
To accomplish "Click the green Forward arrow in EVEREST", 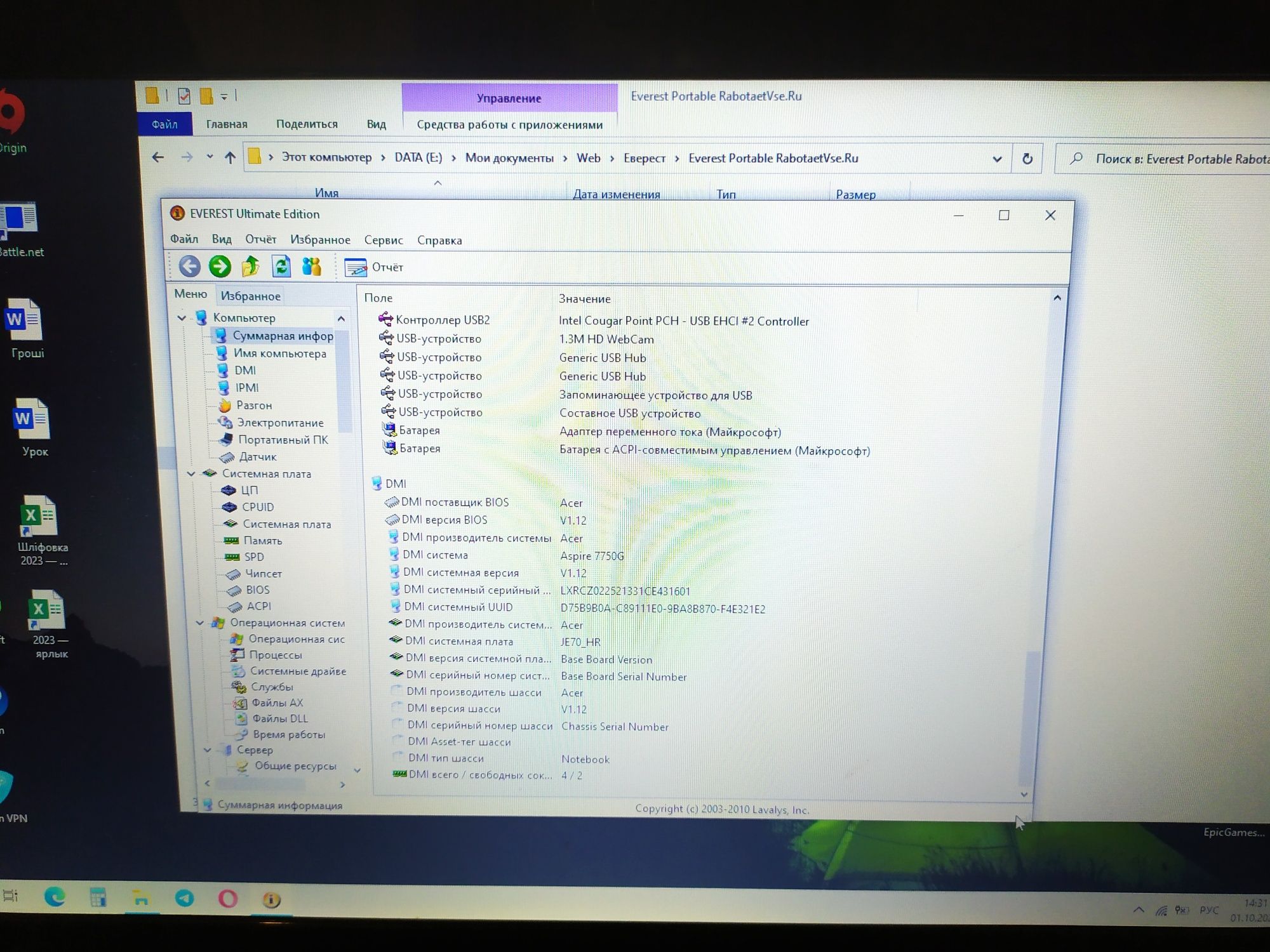I will coord(220,267).
